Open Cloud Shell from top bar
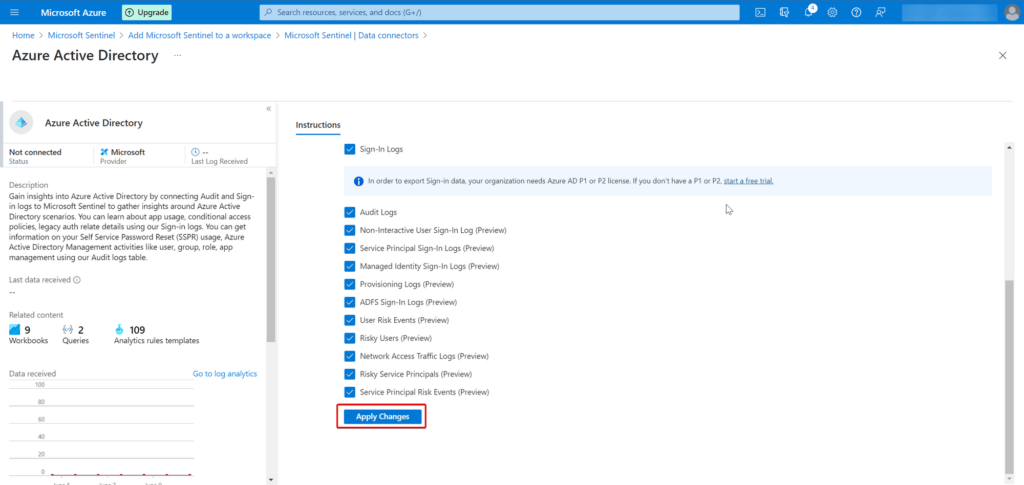The image size is (1024, 485). click(760, 12)
